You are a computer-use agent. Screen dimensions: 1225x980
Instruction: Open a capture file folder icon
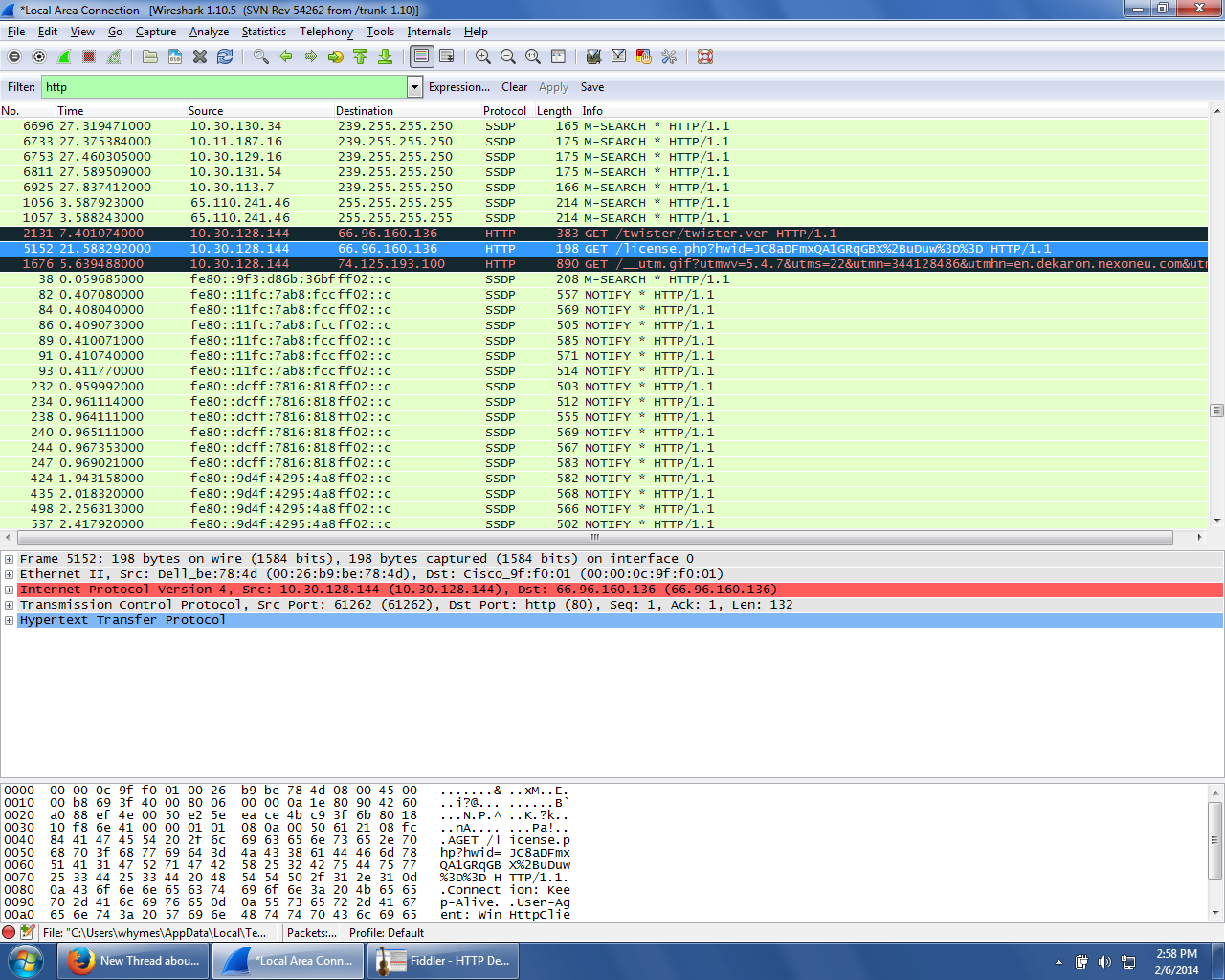click(x=150, y=56)
